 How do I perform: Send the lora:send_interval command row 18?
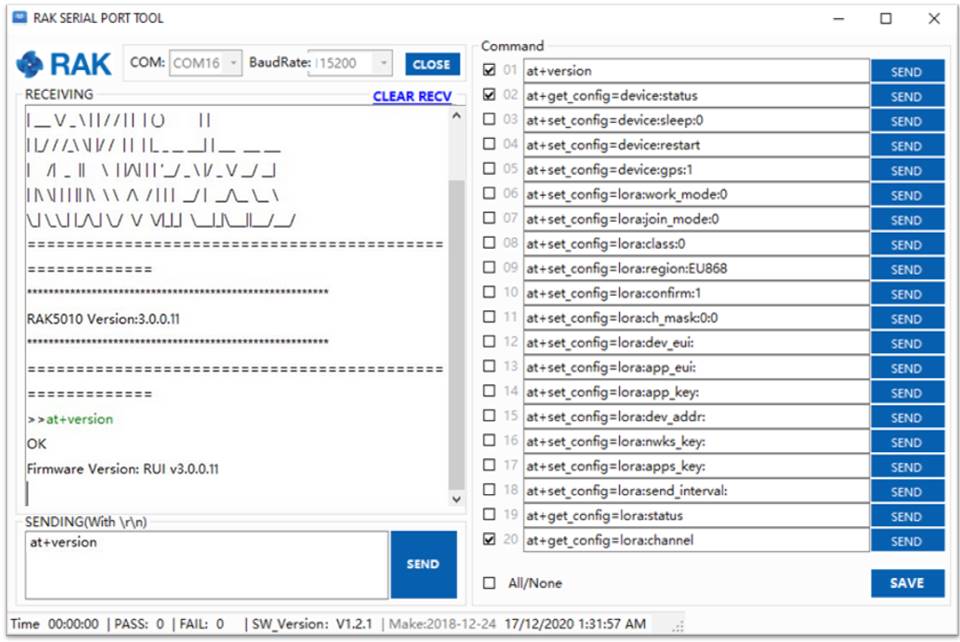coord(907,491)
